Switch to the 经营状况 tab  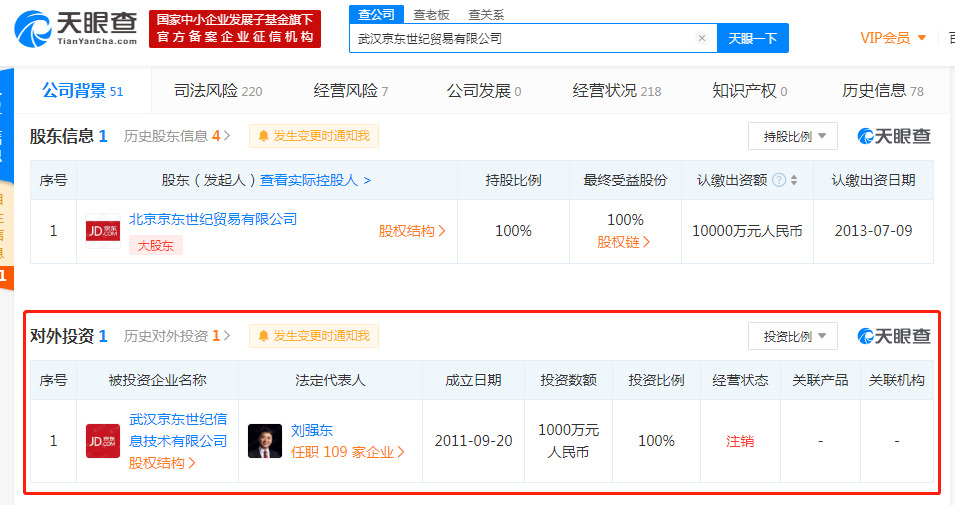pos(616,91)
